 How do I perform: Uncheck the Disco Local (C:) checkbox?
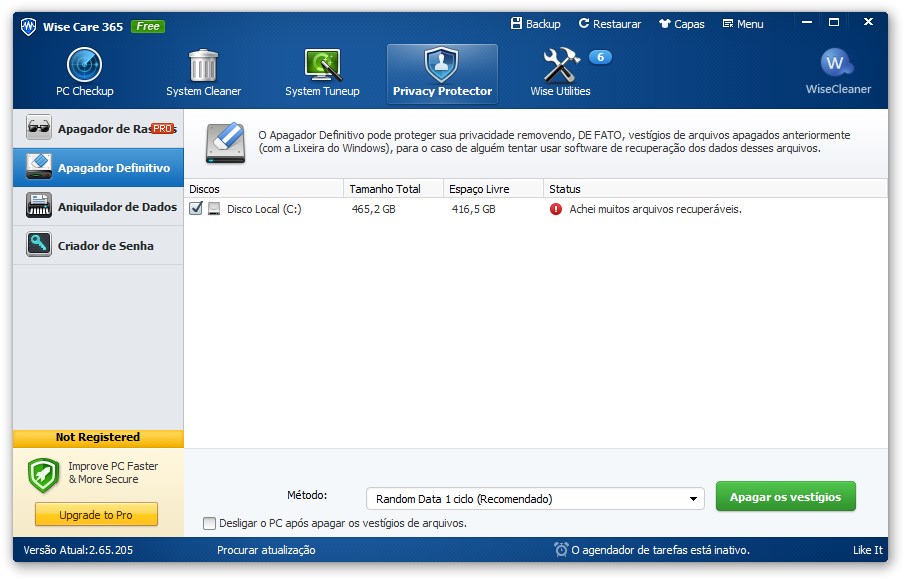196,209
